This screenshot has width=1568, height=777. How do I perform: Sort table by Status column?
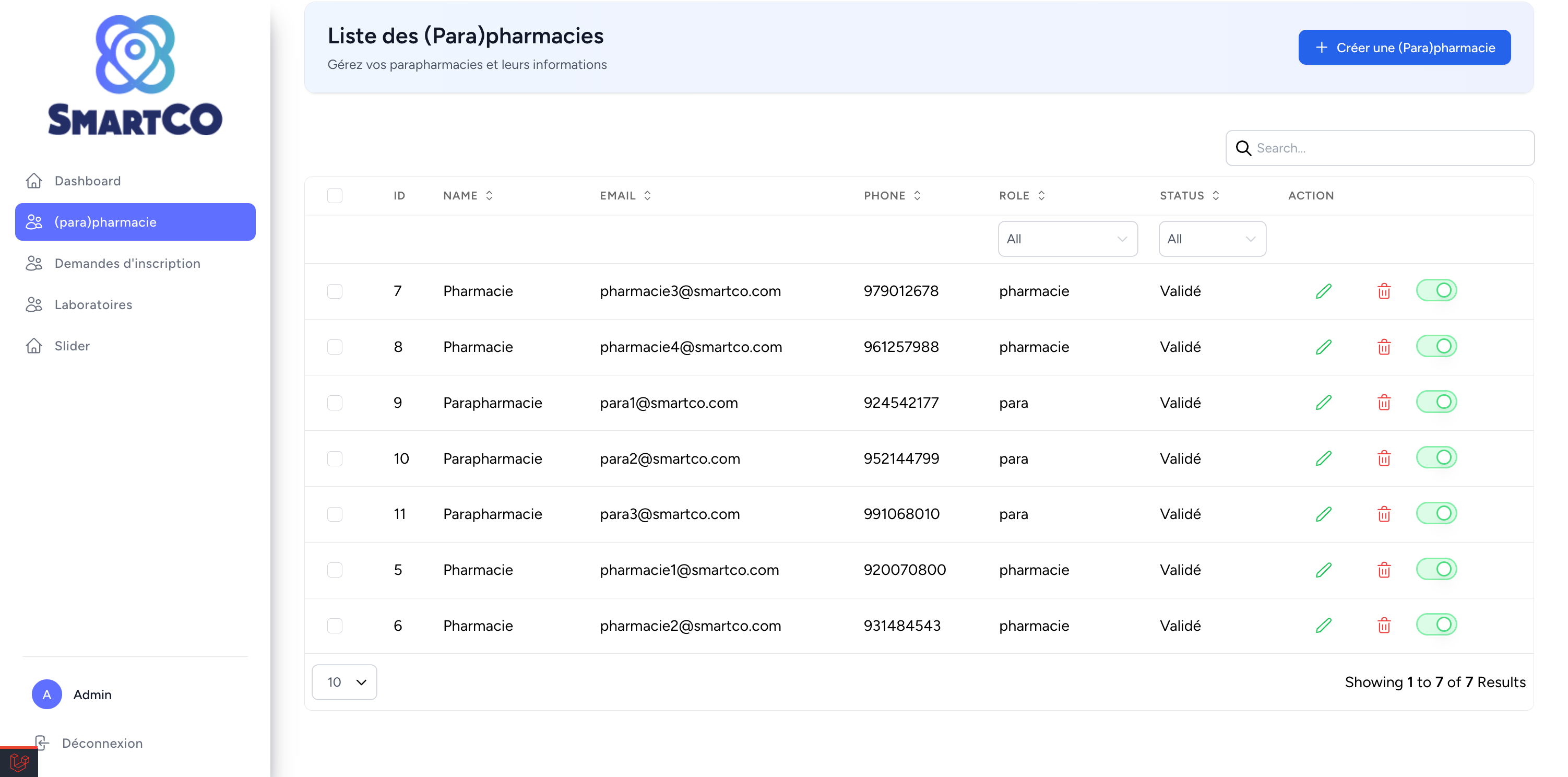point(1190,195)
